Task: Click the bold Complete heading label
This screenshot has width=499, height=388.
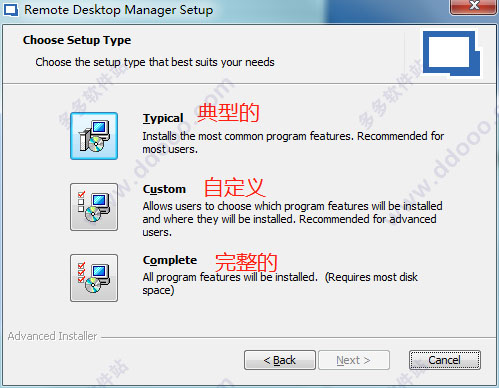Action: tap(170, 260)
